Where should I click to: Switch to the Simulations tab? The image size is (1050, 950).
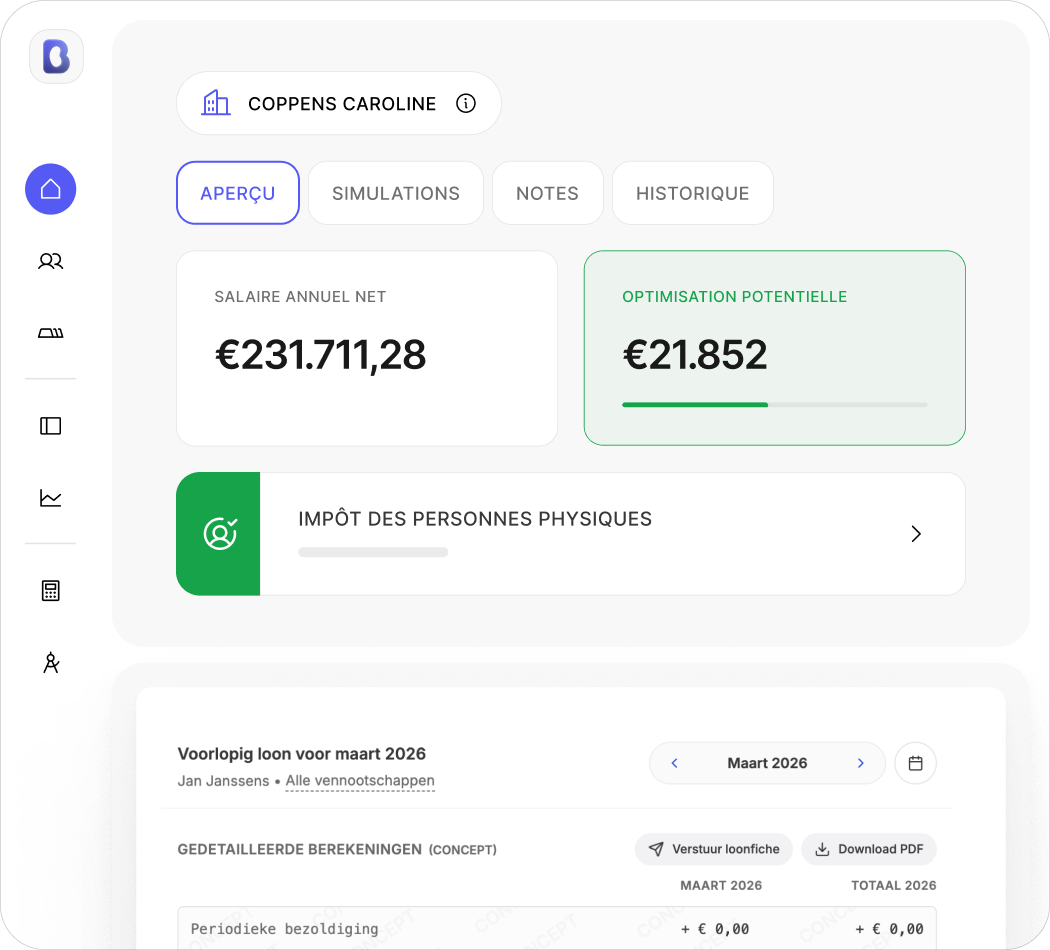click(x=396, y=193)
